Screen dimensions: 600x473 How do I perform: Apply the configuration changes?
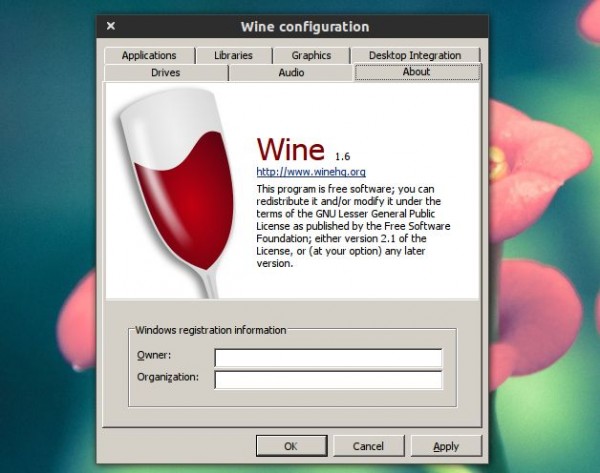(446, 446)
